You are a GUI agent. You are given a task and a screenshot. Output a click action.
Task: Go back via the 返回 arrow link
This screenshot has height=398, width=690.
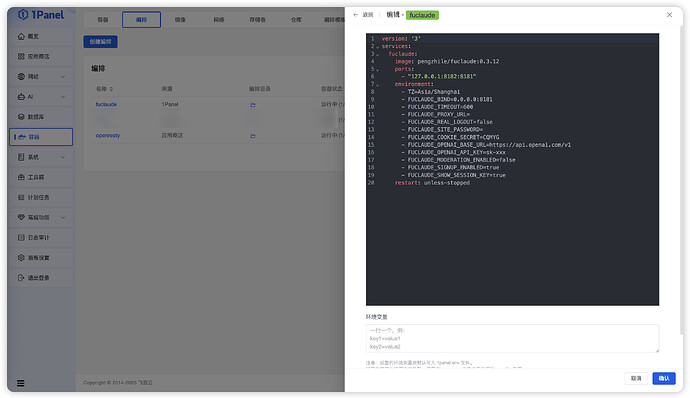(x=363, y=15)
